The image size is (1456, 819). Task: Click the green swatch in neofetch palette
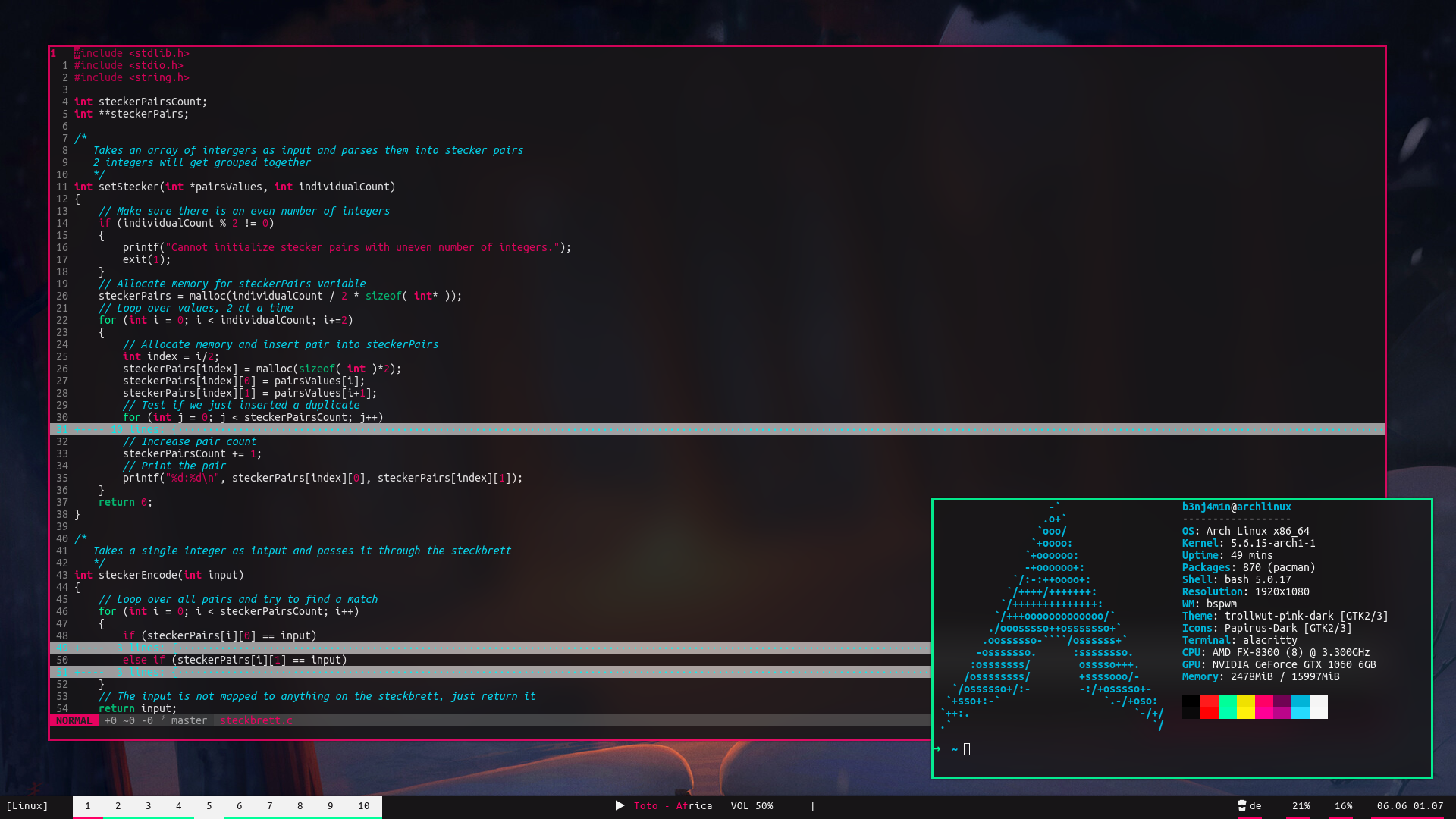tap(1228, 706)
